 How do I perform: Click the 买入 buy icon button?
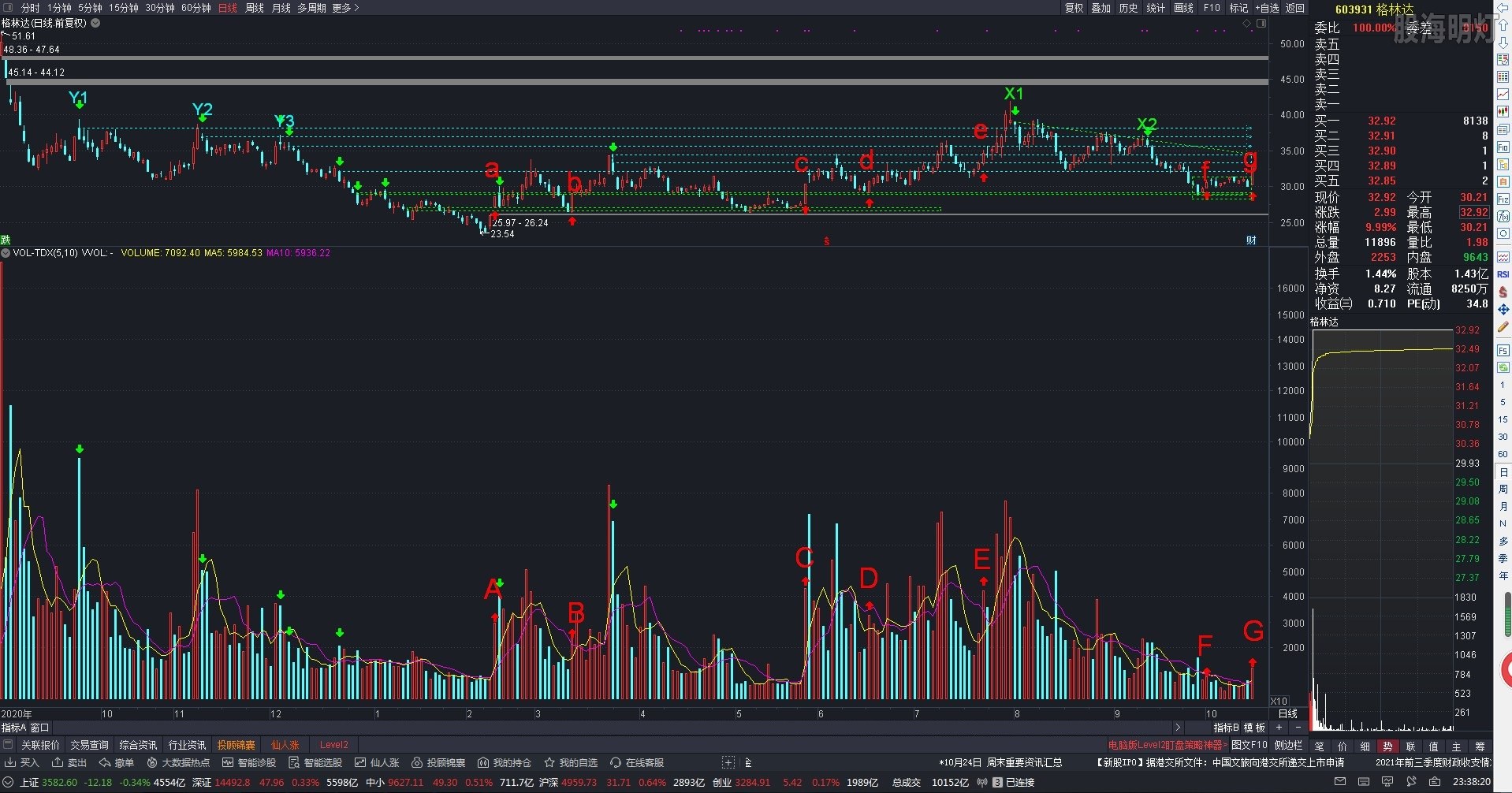(x=21, y=762)
